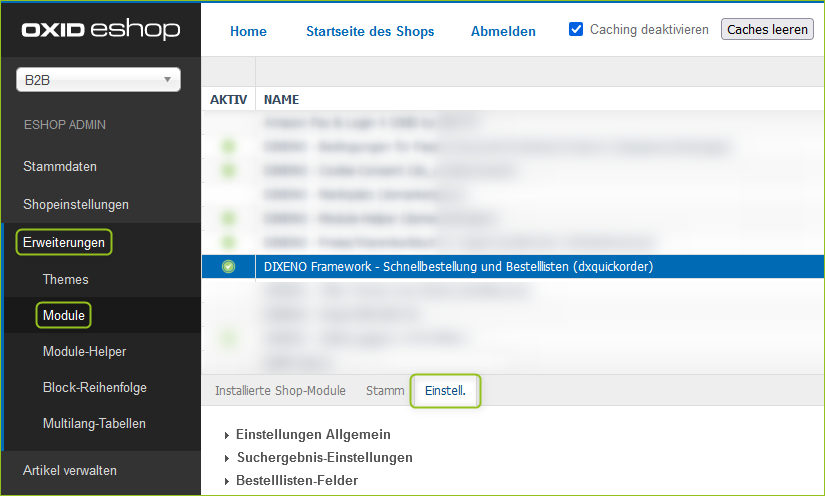The height and width of the screenshot is (496, 825).
Task: Open Shopeinstellungen menu in sidebar
Action: (x=76, y=205)
